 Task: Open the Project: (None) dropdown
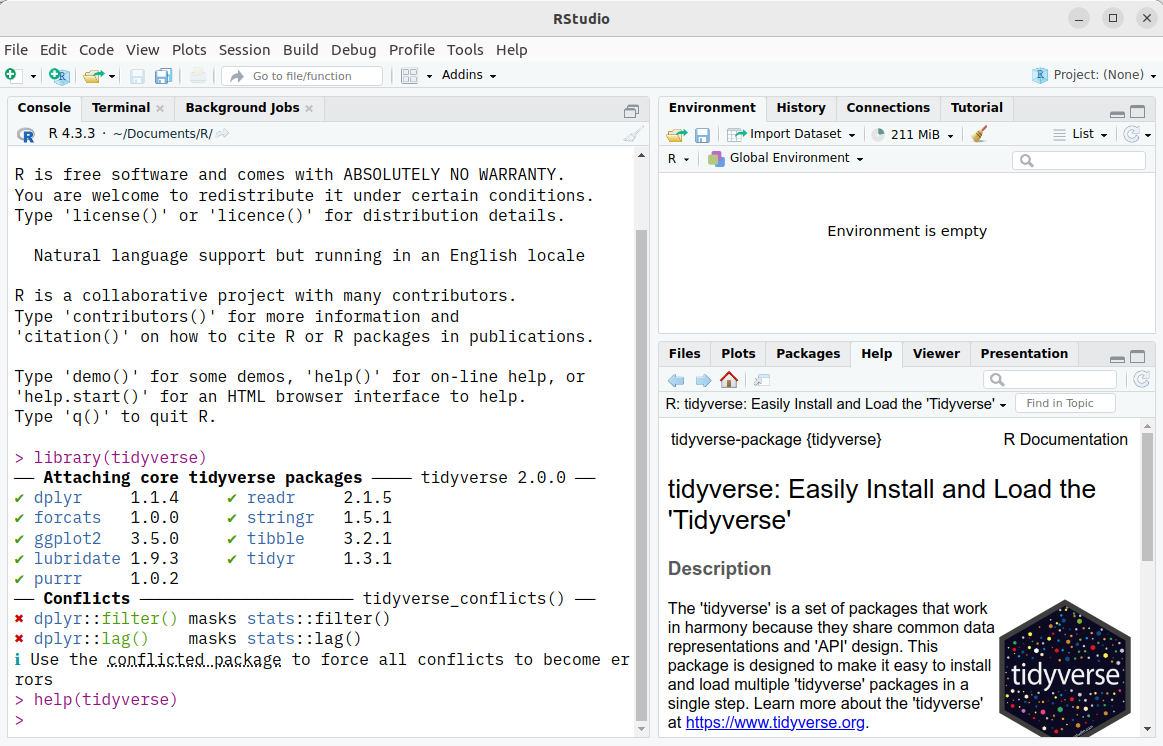(1094, 75)
